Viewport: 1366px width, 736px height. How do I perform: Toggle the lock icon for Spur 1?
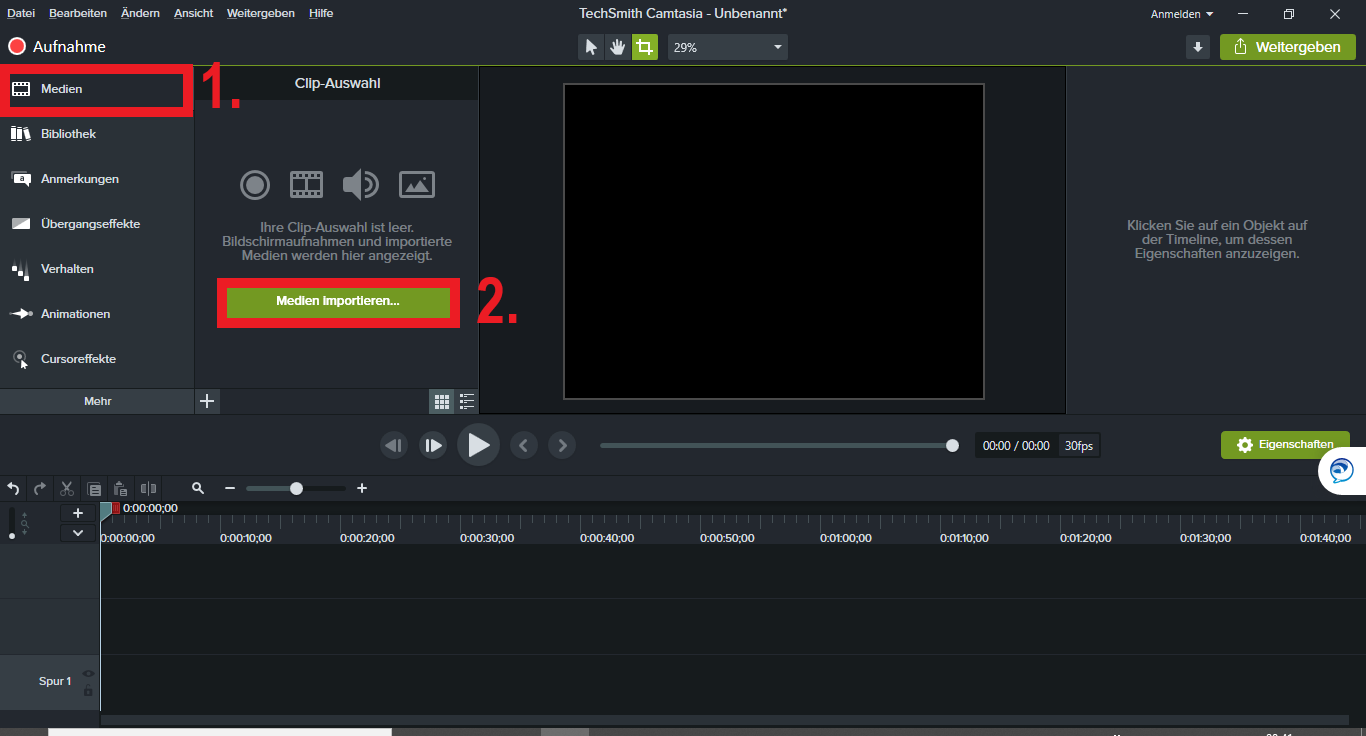(x=88, y=691)
